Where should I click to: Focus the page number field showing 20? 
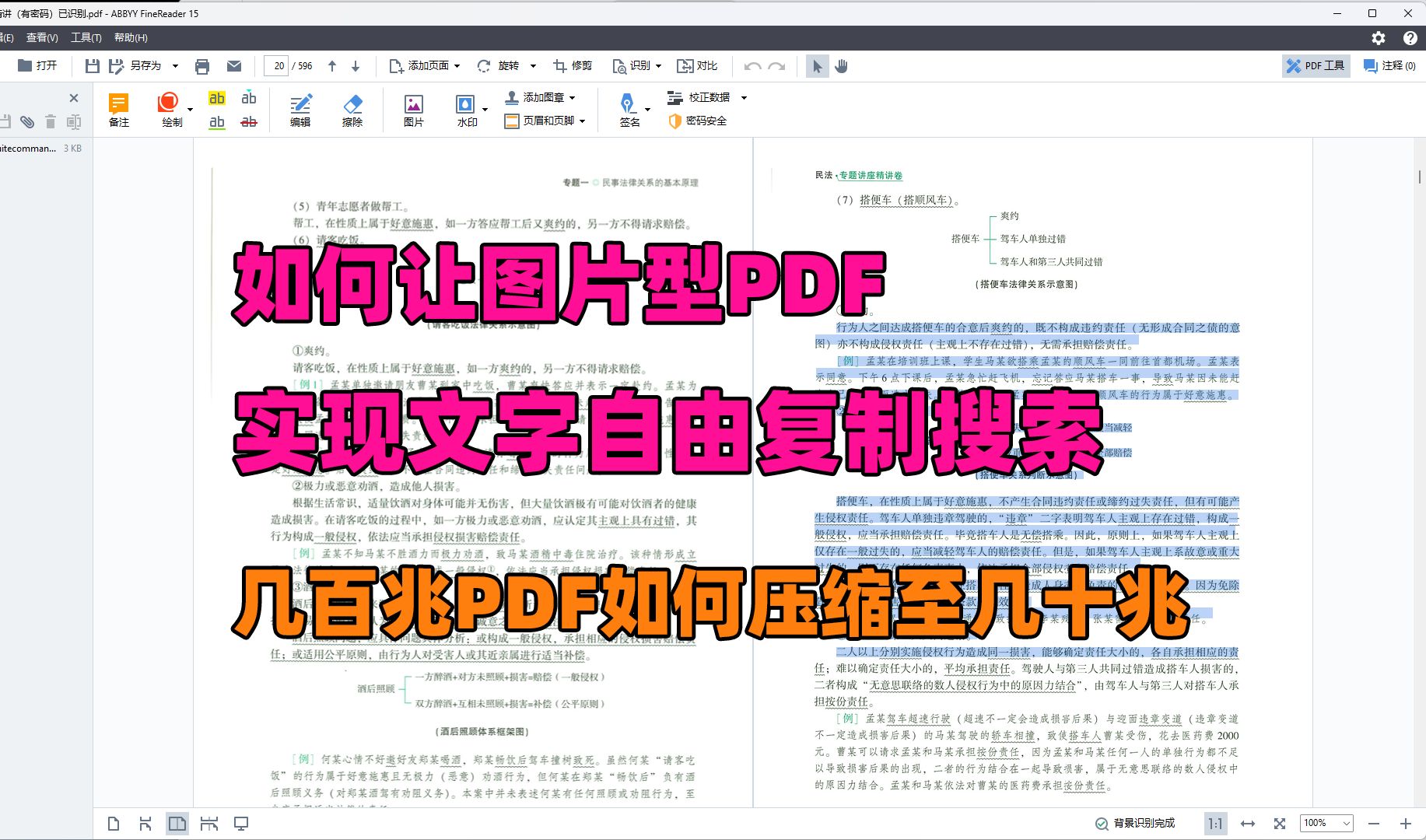click(277, 66)
